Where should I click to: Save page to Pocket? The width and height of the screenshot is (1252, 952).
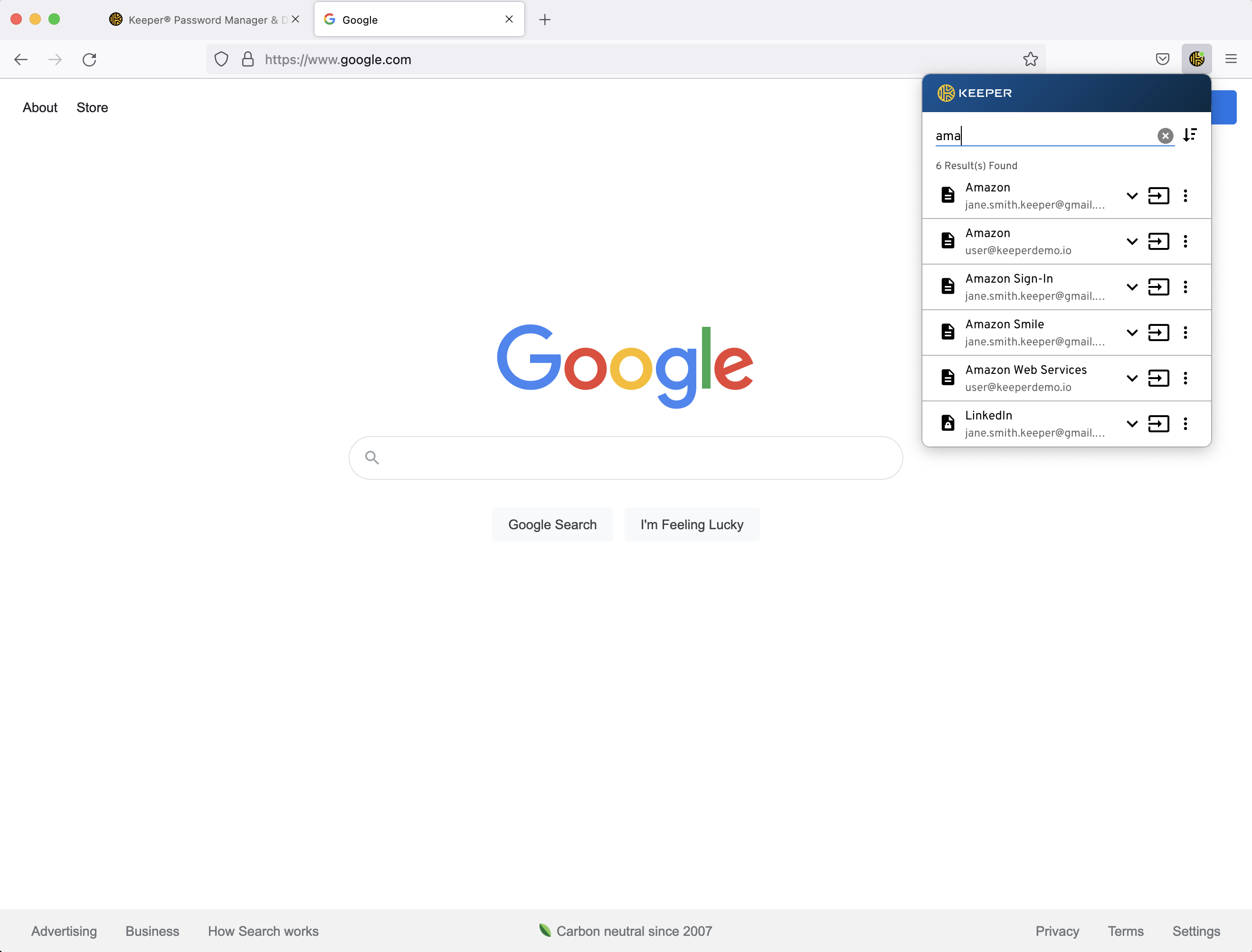tap(1163, 59)
